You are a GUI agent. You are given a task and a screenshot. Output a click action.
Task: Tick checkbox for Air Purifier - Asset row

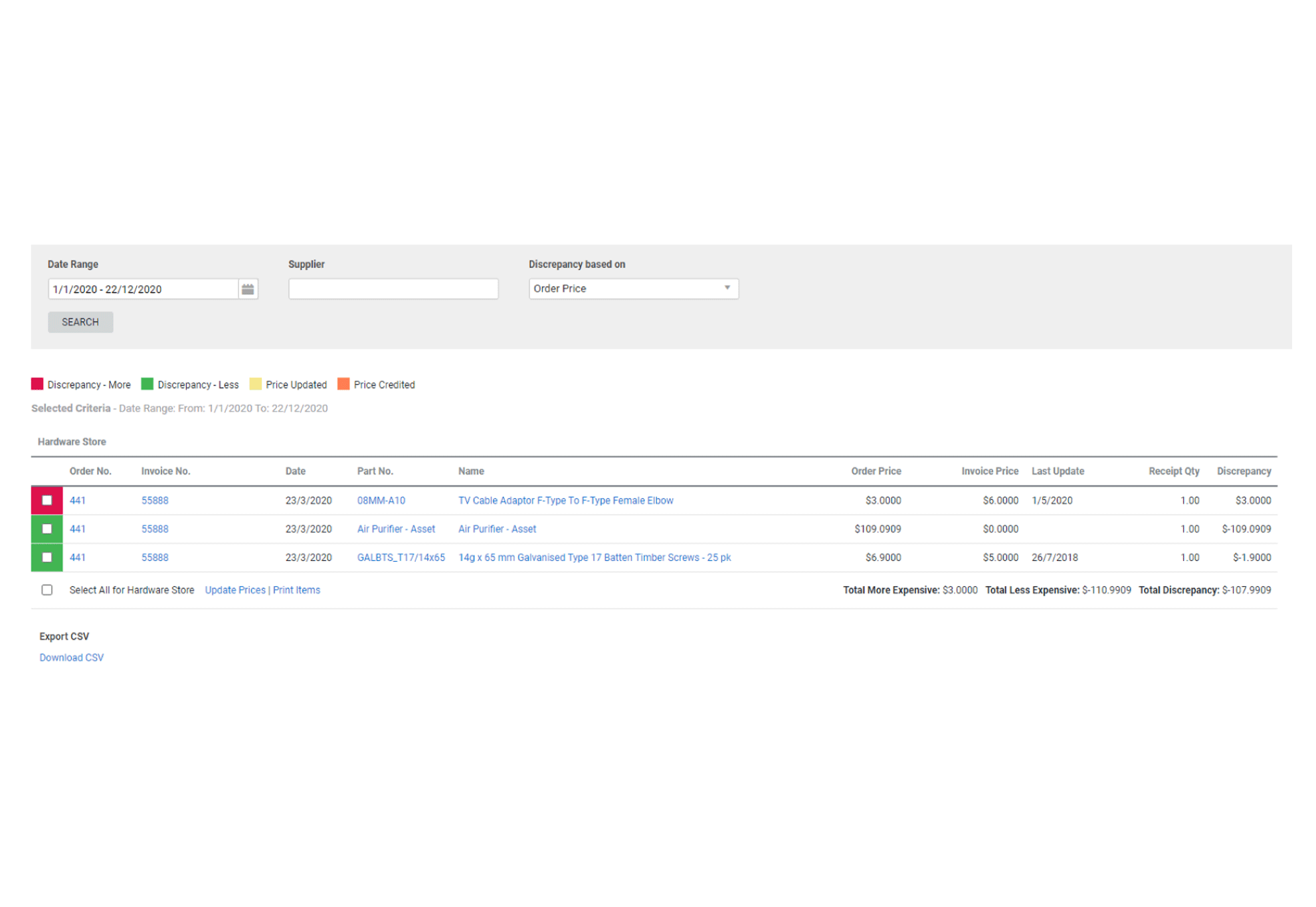coord(47,529)
